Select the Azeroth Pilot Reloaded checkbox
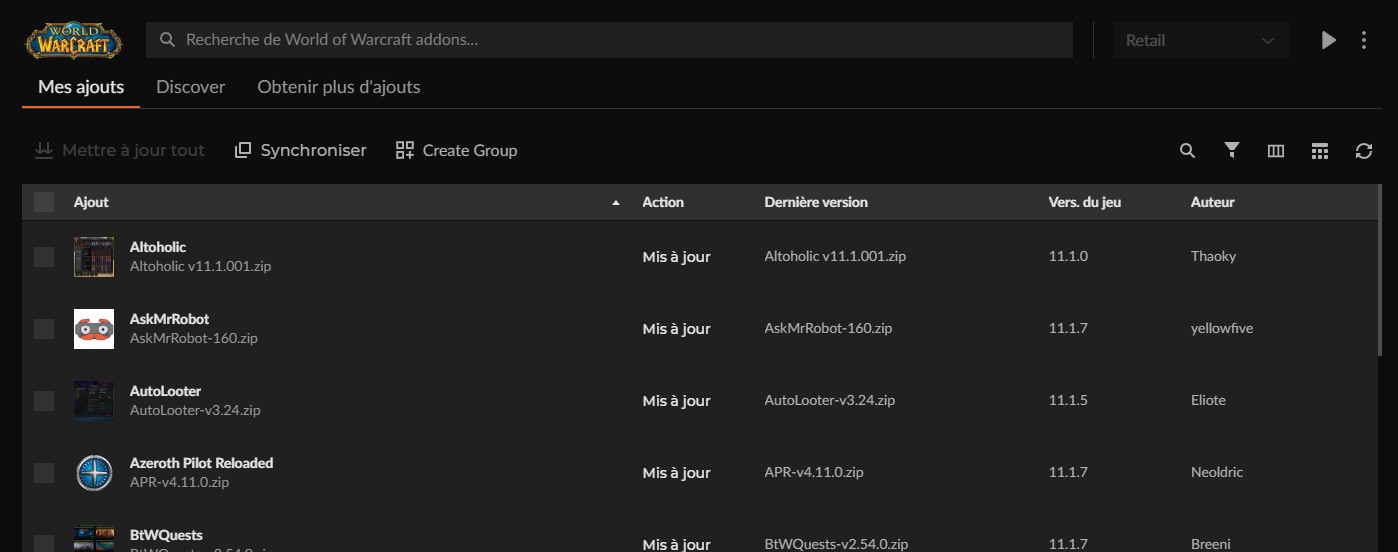The image size is (1398, 552). click(x=44, y=473)
